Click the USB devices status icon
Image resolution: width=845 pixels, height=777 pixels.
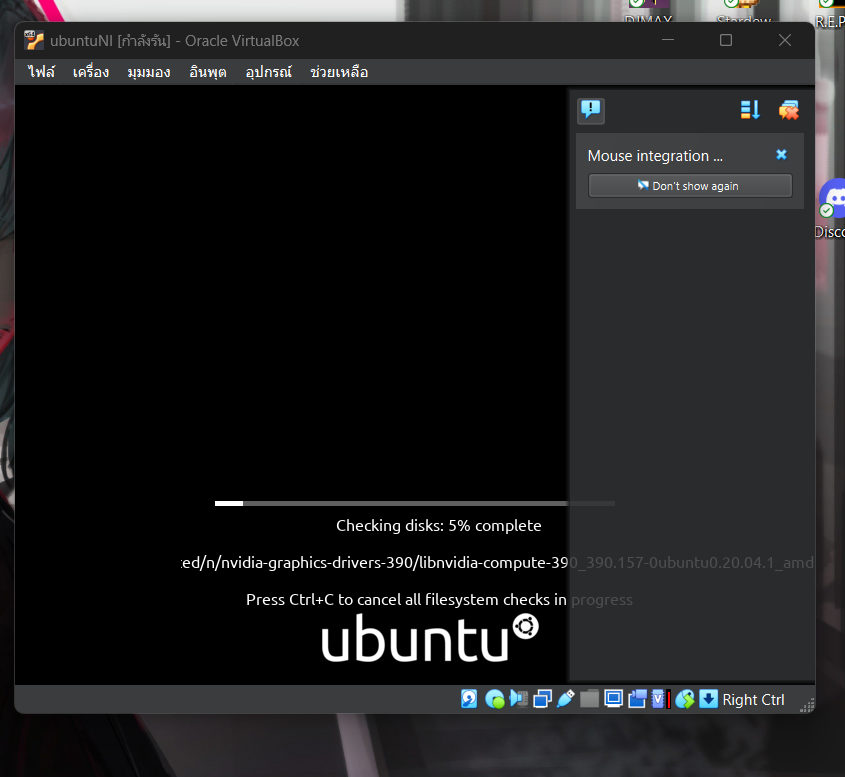(x=566, y=699)
